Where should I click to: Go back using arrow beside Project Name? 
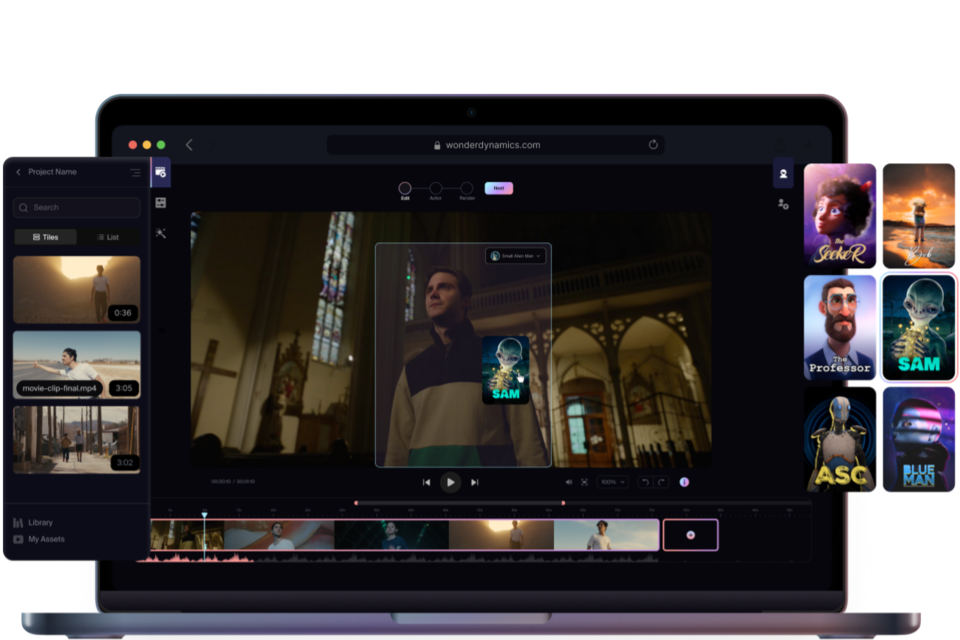[18, 172]
